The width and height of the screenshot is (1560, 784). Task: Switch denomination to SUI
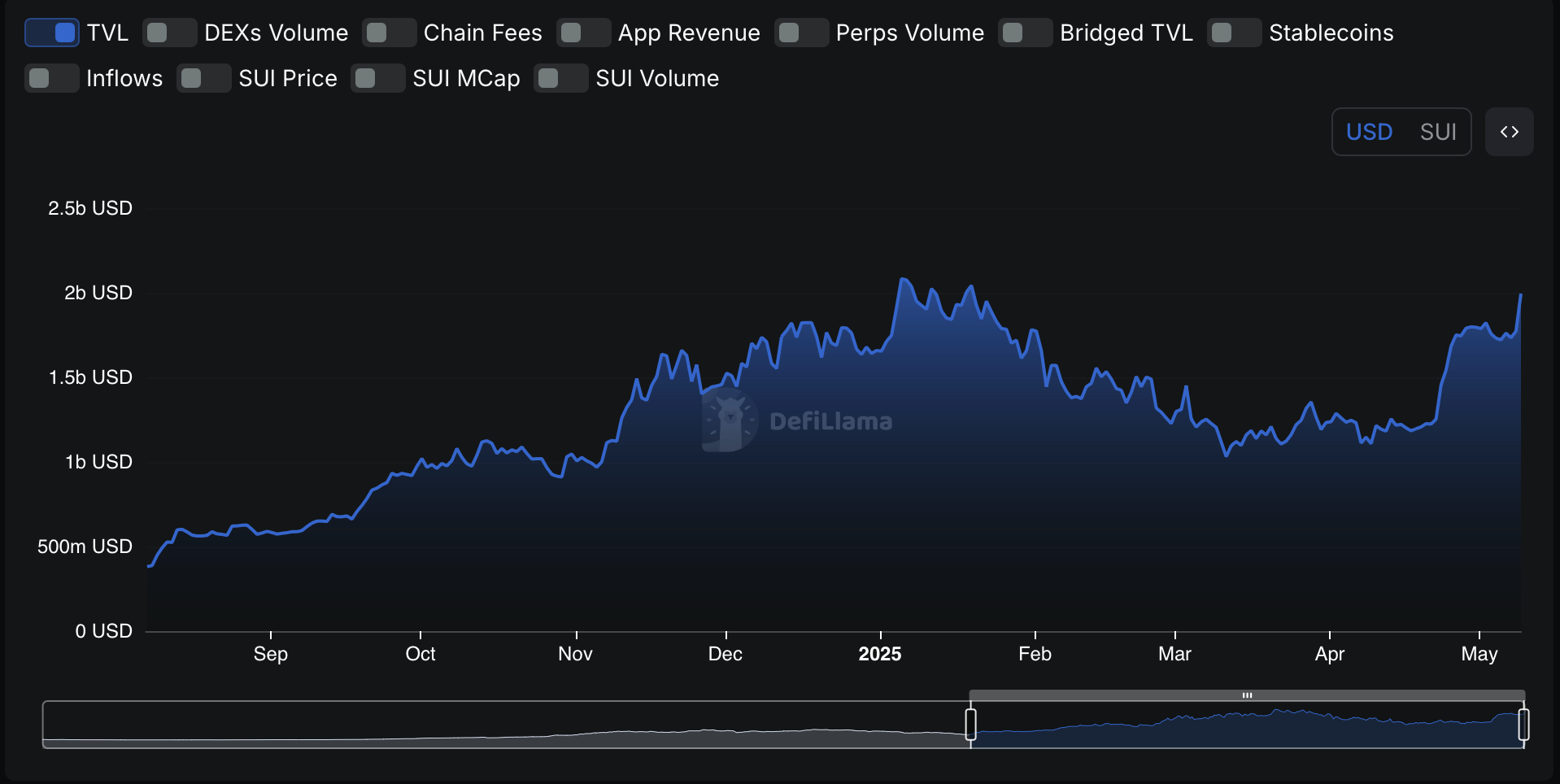pyautogui.click(x=1438, y=132)
